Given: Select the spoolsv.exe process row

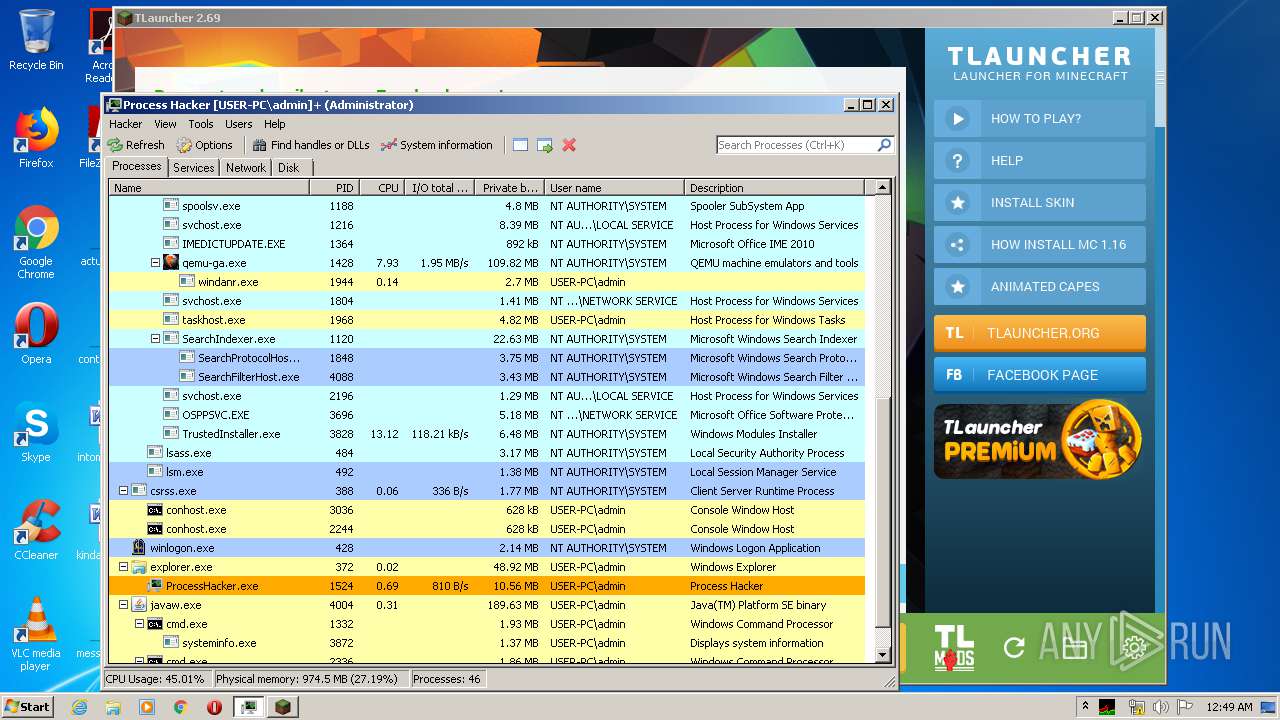Looking at the screenshot, I should click(487, 206).
